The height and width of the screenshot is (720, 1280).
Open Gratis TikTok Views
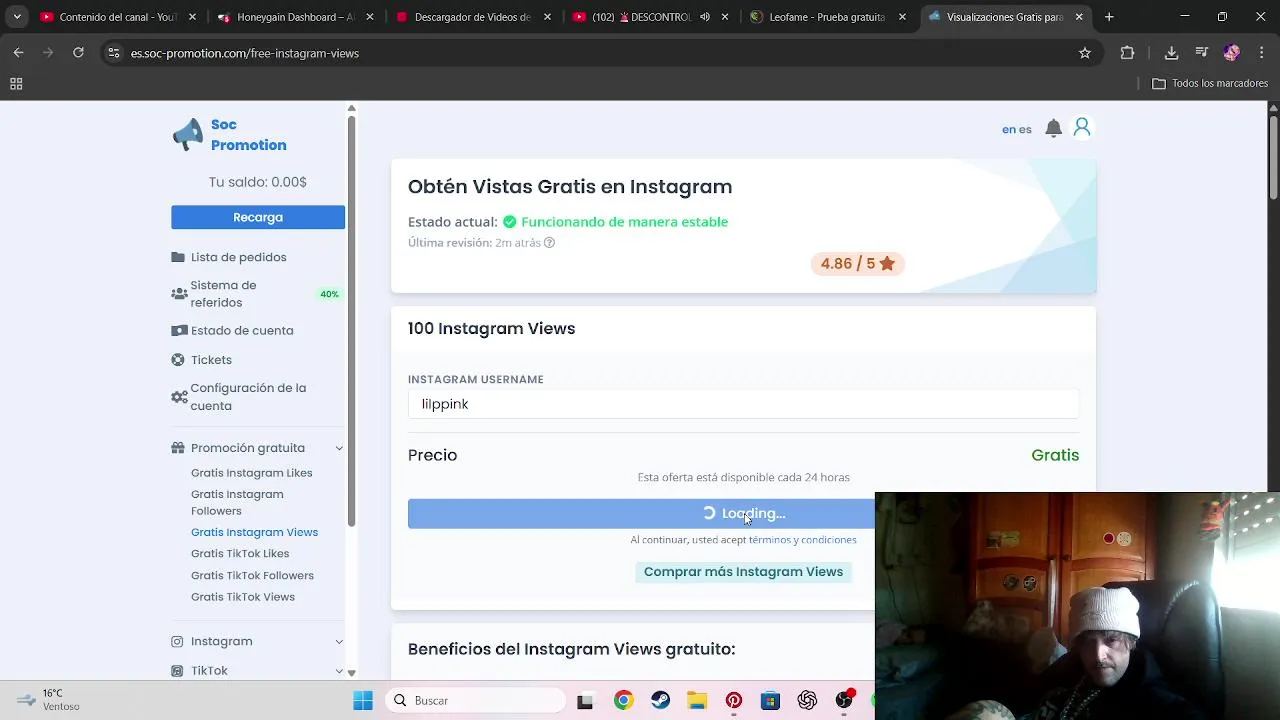point(243,597)
